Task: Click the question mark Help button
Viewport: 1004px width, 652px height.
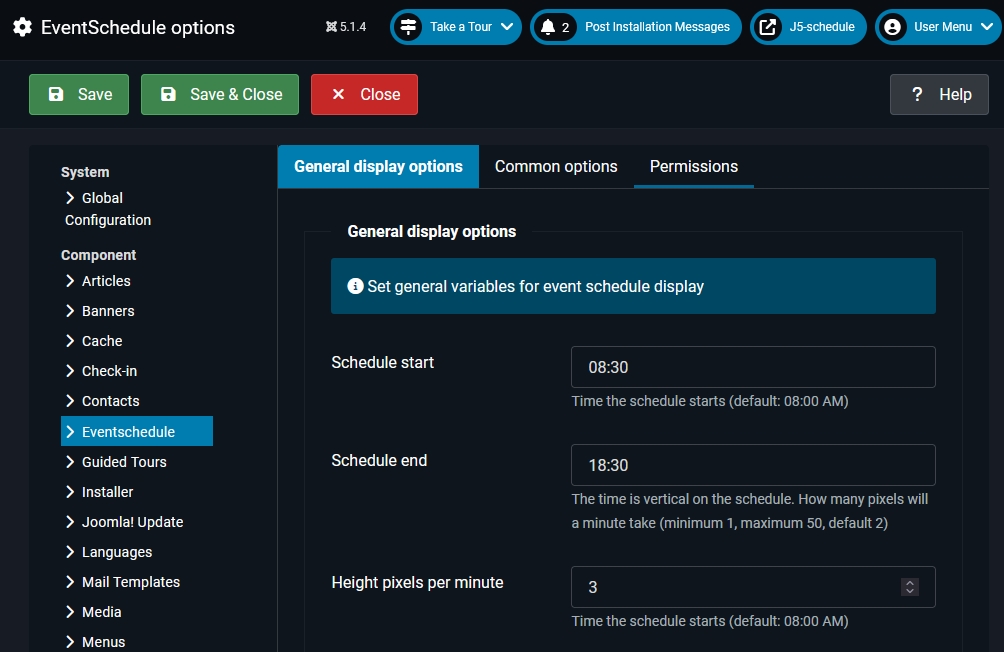Action: [x=939, y=94]
